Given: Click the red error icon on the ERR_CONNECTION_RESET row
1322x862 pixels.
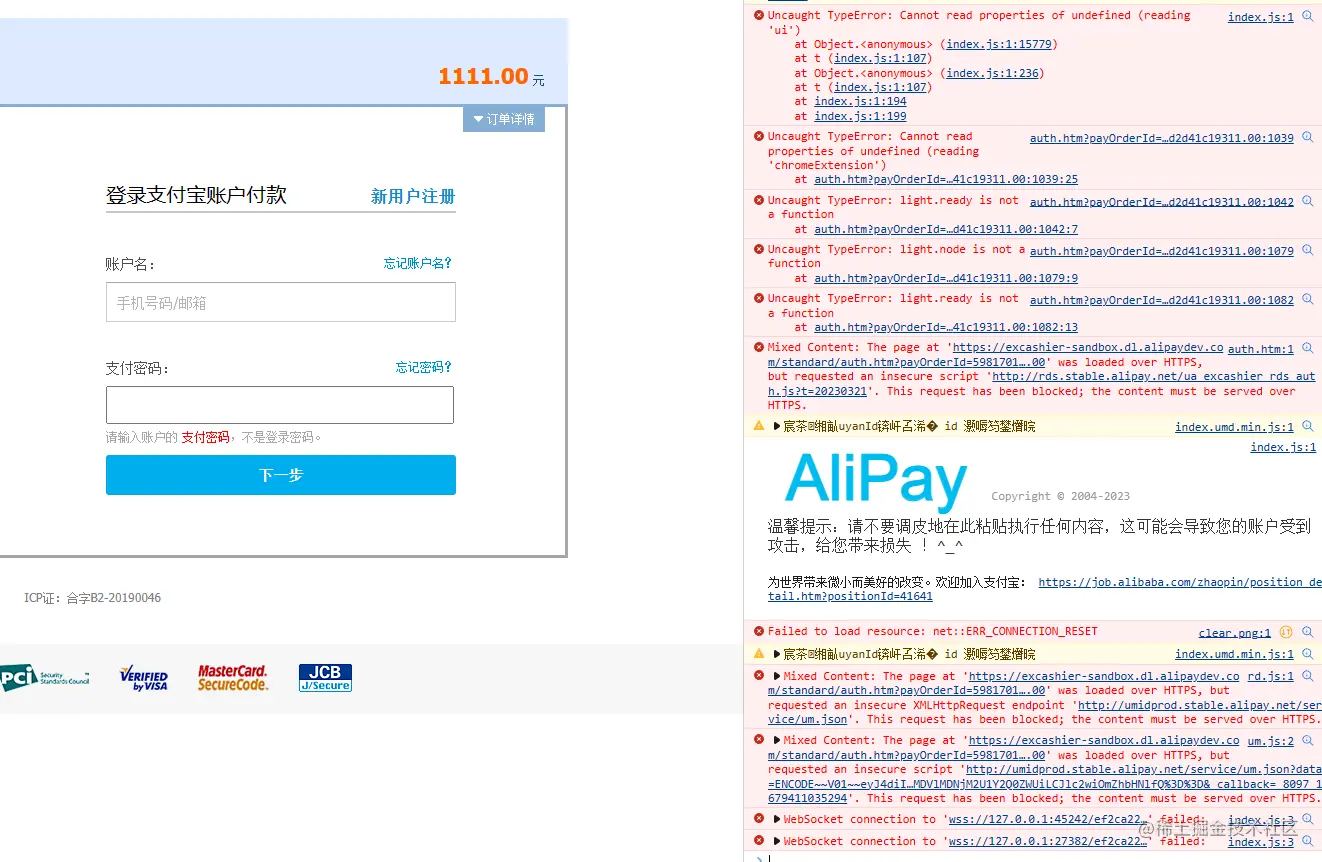Looking at the screenshot, I should (x=759, y=631).
